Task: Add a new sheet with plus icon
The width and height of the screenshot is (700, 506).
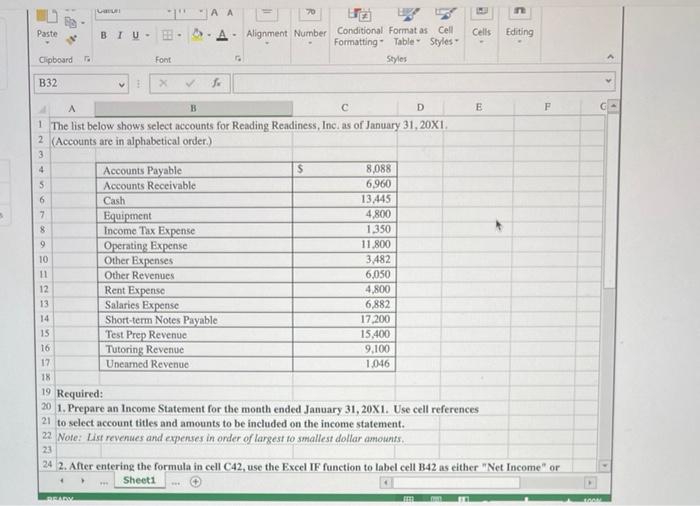Action: click(196, 481)
